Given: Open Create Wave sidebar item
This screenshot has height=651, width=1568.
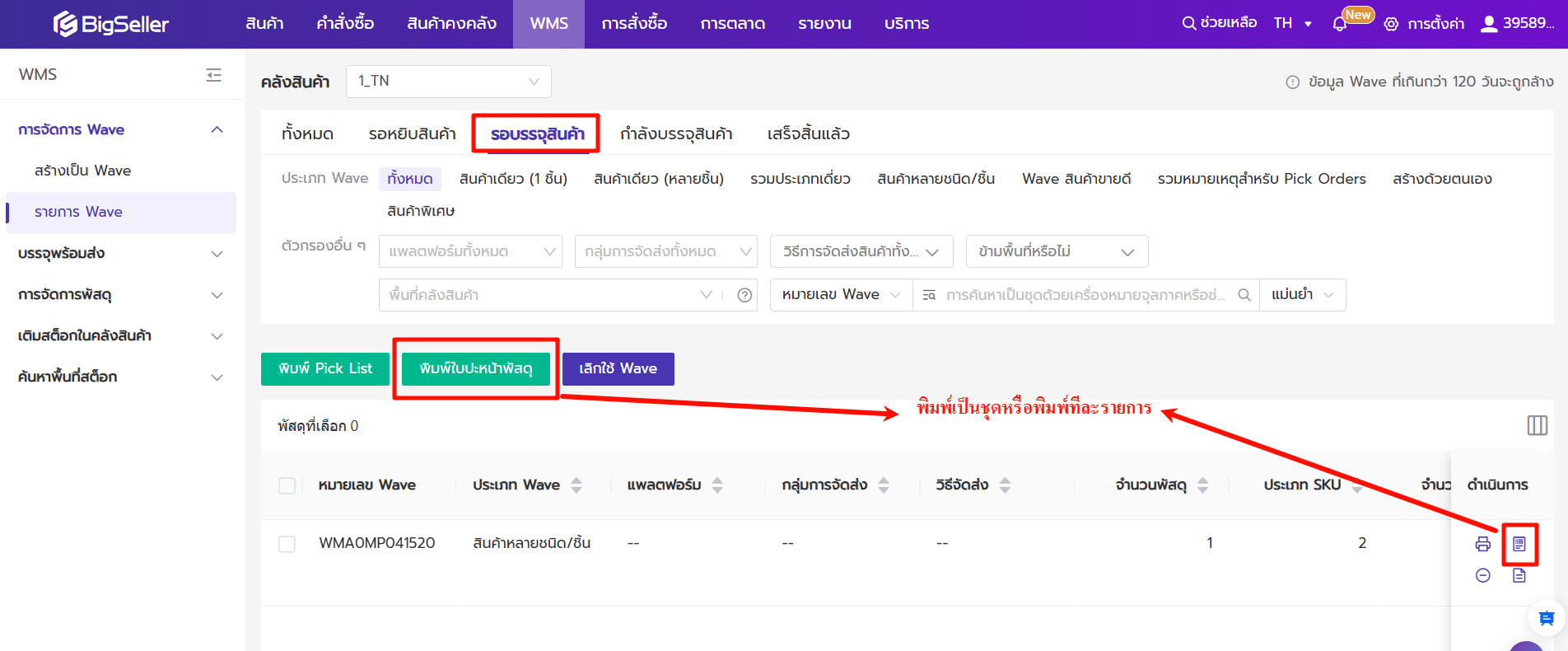Looking at the screenshot, I should point(82,171).
